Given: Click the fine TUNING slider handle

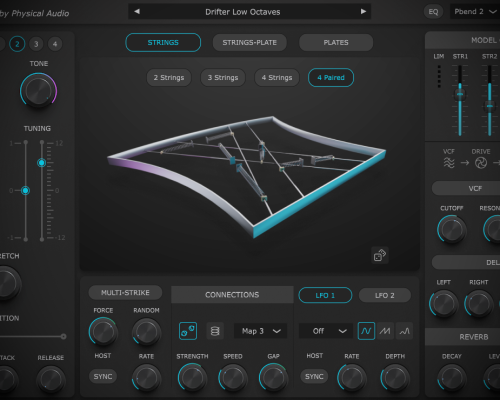Looking at the screenshot, I should point(25,190).
